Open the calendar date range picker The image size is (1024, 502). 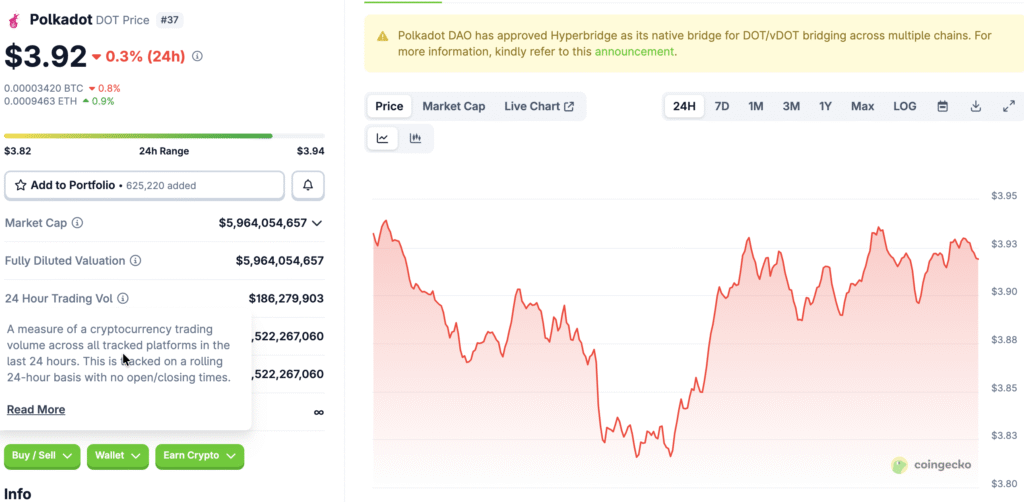coord(942,106)
